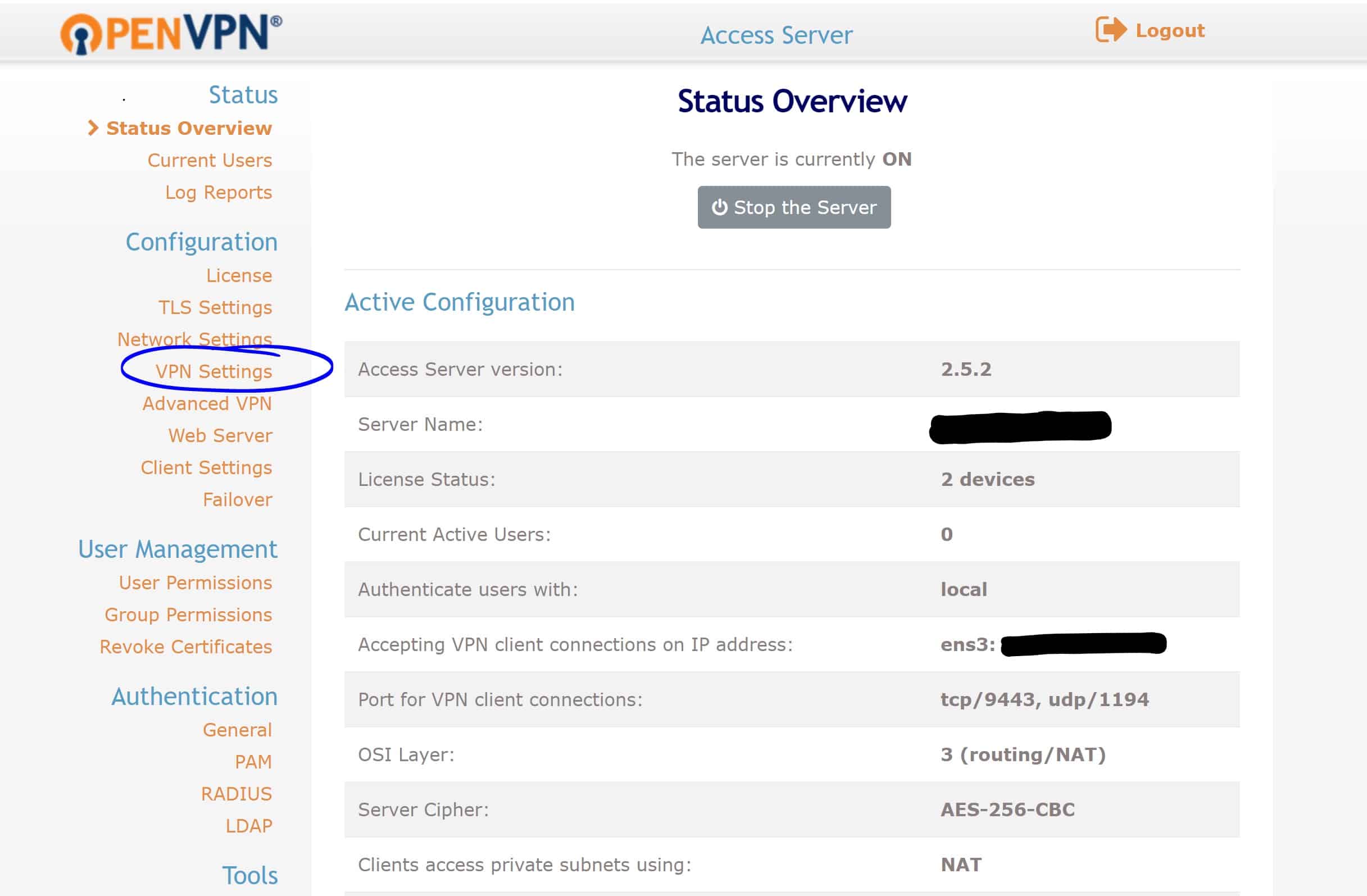Open LDAP authentication settings
This screenshot has height=896, width=1367.
(248, 826)
